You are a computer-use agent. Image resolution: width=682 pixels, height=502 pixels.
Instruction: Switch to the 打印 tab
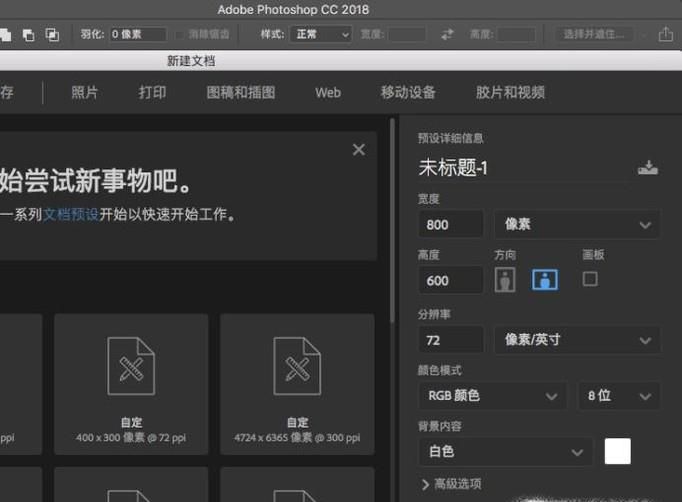[x=152, y=92]
